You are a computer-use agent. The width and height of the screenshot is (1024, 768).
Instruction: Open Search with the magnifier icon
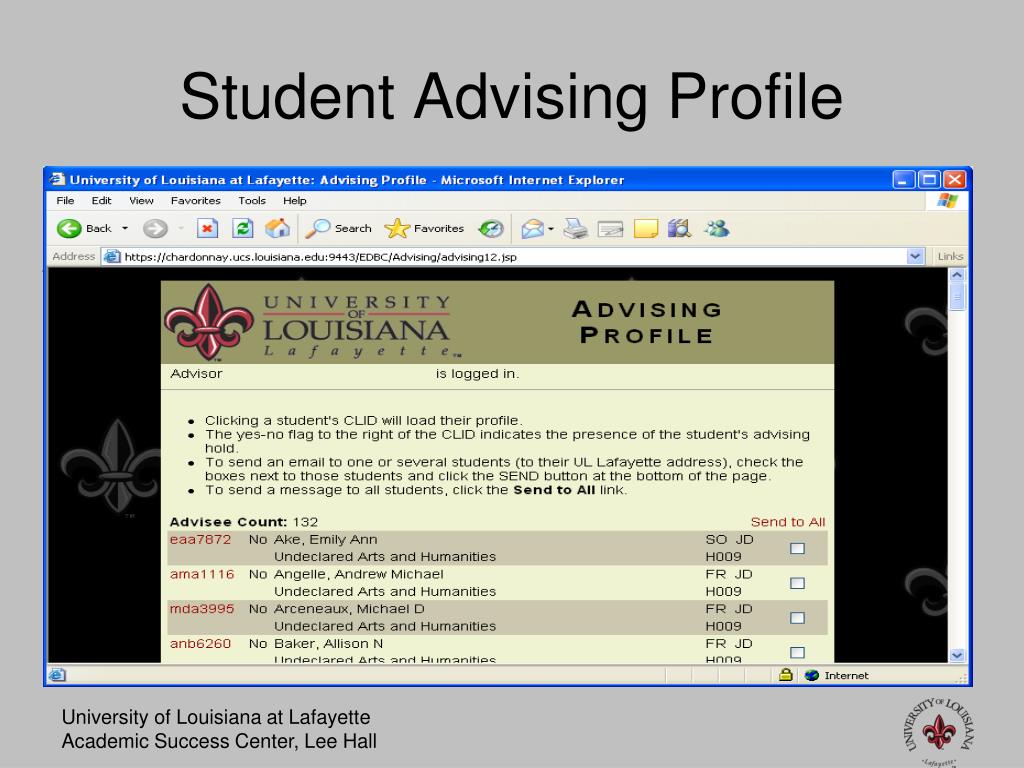click(x=318, y=229)
